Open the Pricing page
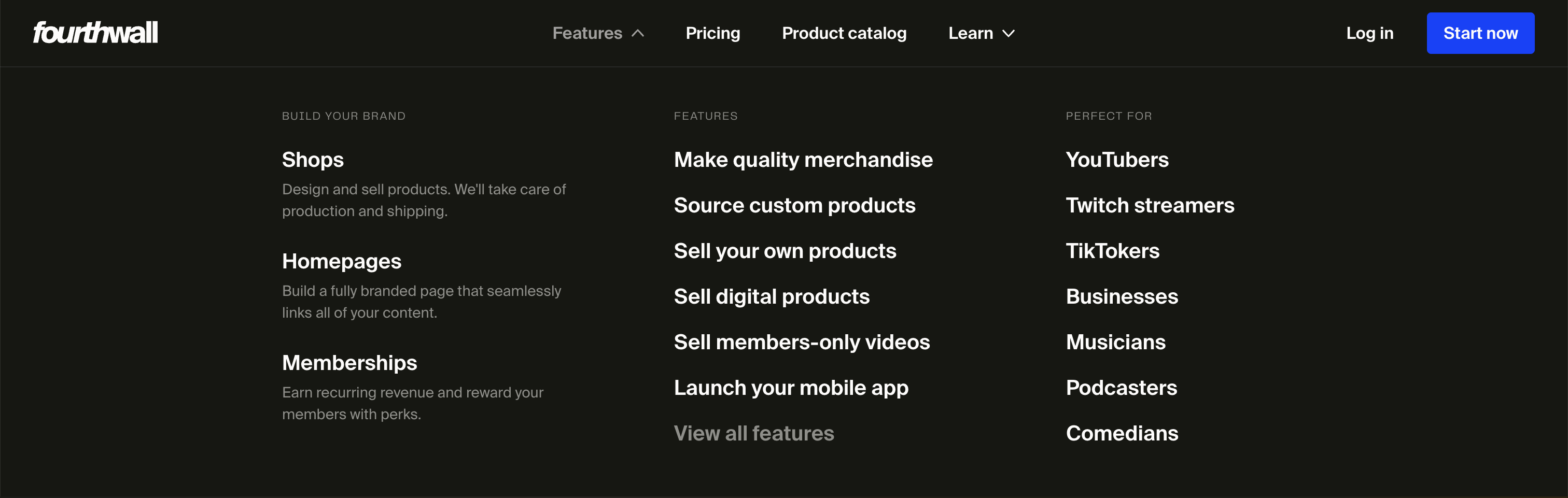Image resolution: width=1568 pixels, height=498 pixels. (712, 34)
